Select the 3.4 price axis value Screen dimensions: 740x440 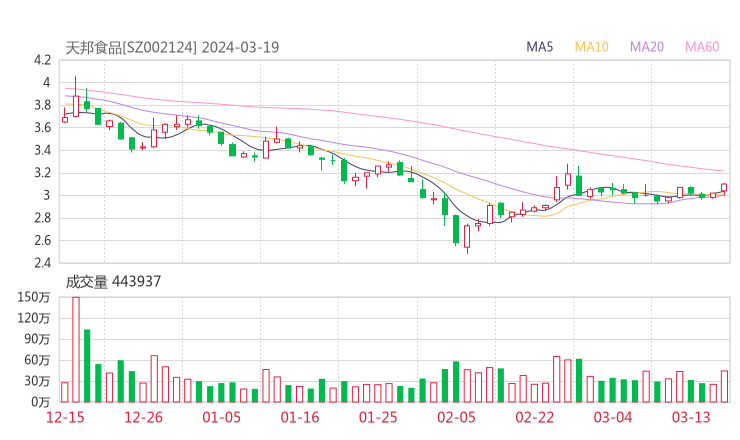pyautogui.click(x=42, y=150)
